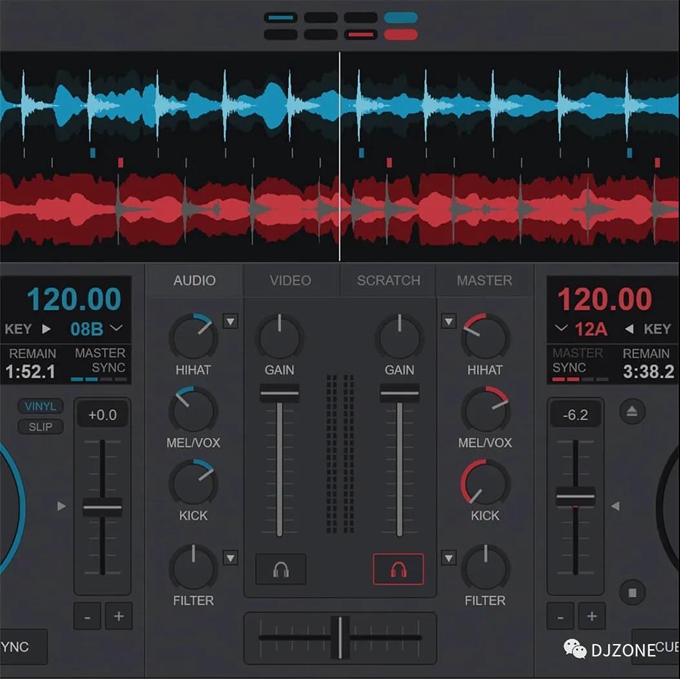Click left deck blue jog wheel
The width and height of the screenshot is (680, 679).
12,507
